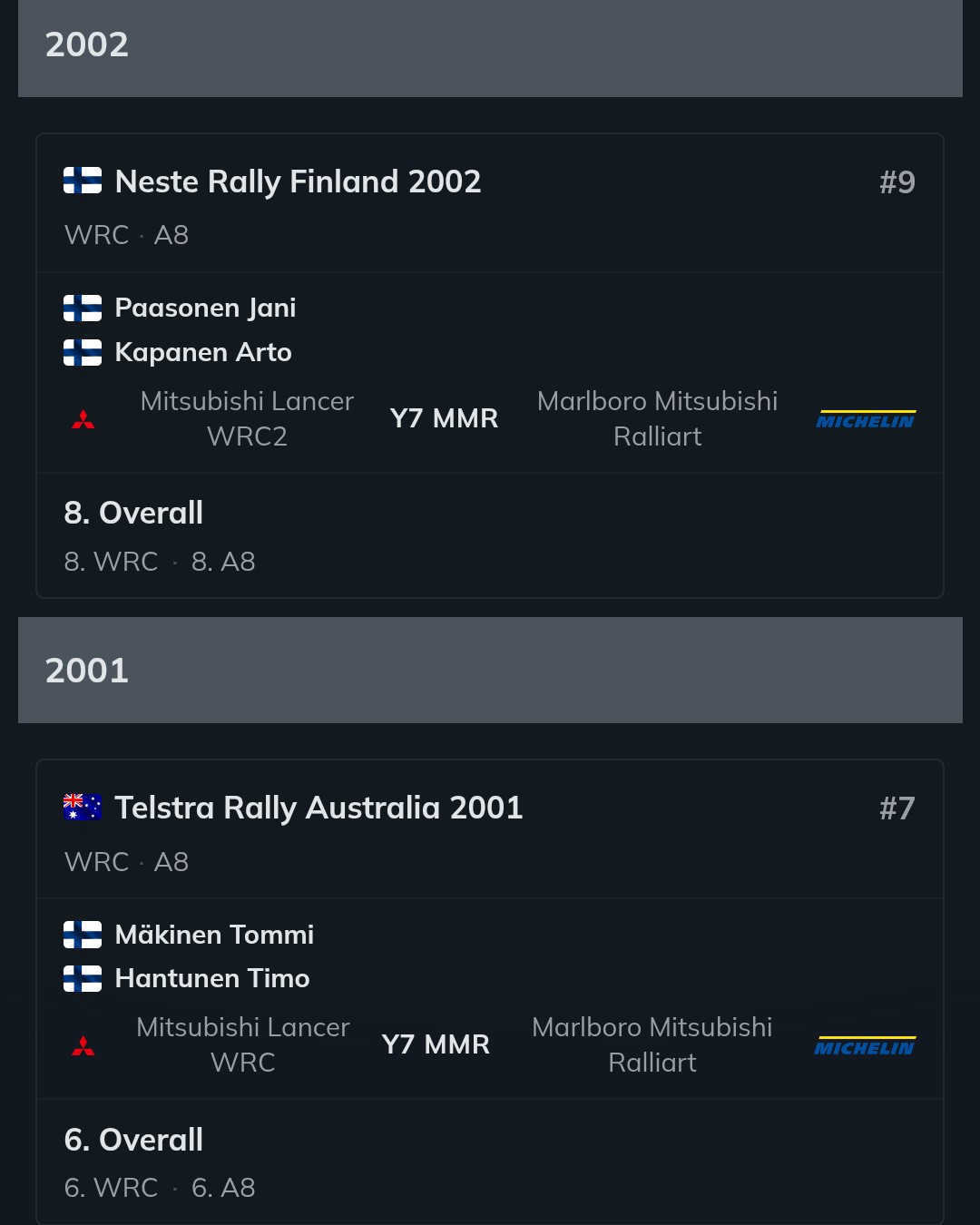This screenshot has height=1225, width=980.
Task: Click the Mitsubishi logo in the 2002 entry
Action: tap(83, 419)
